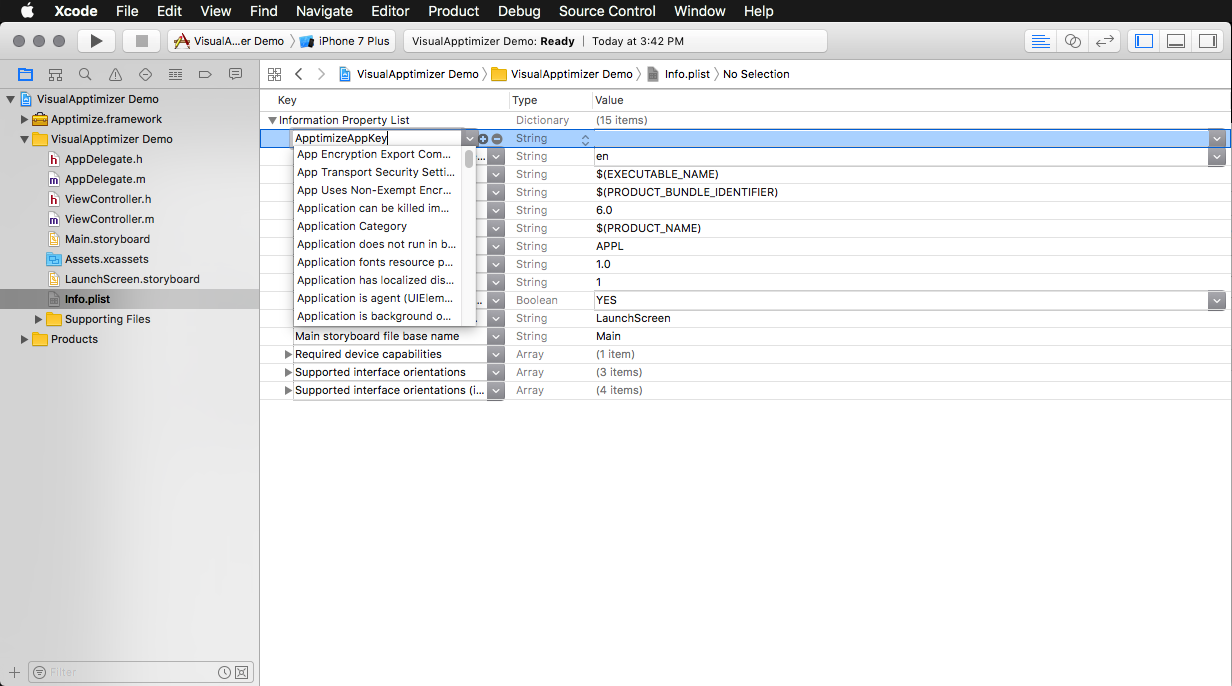
Task: Show the Version editor
Action: tap(1104, 41)
